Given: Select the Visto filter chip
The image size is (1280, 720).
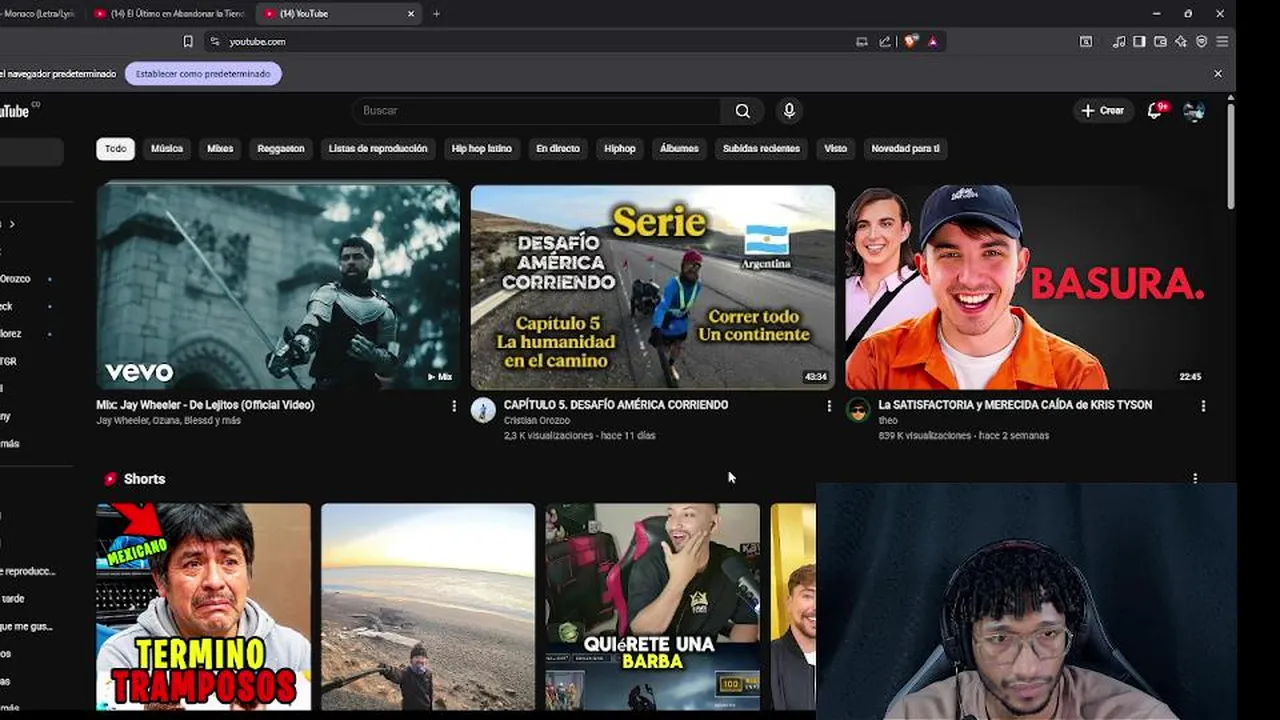Looking at the screenshot, I should point(836,148).
